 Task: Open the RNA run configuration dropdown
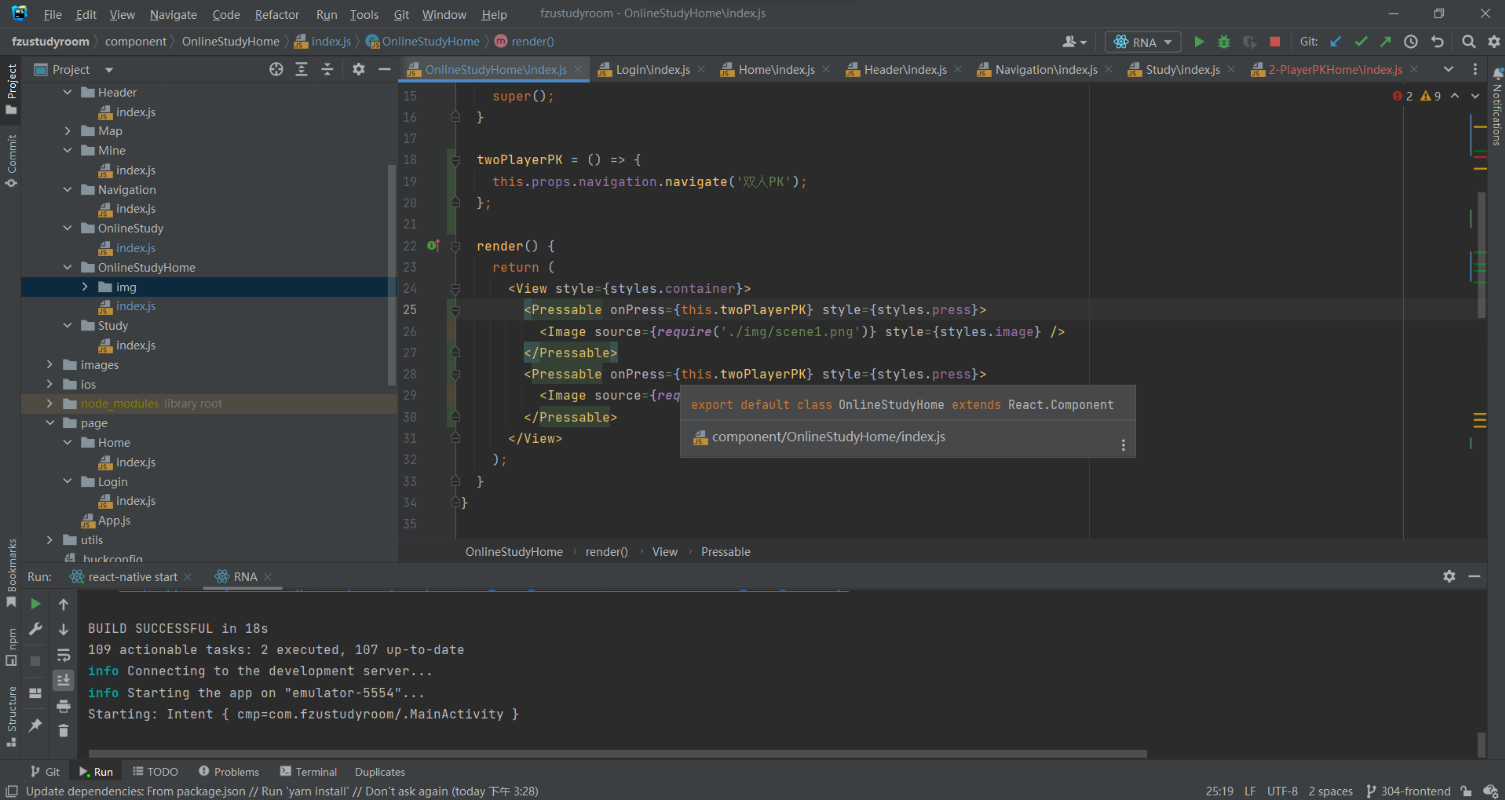(1144, 42)
